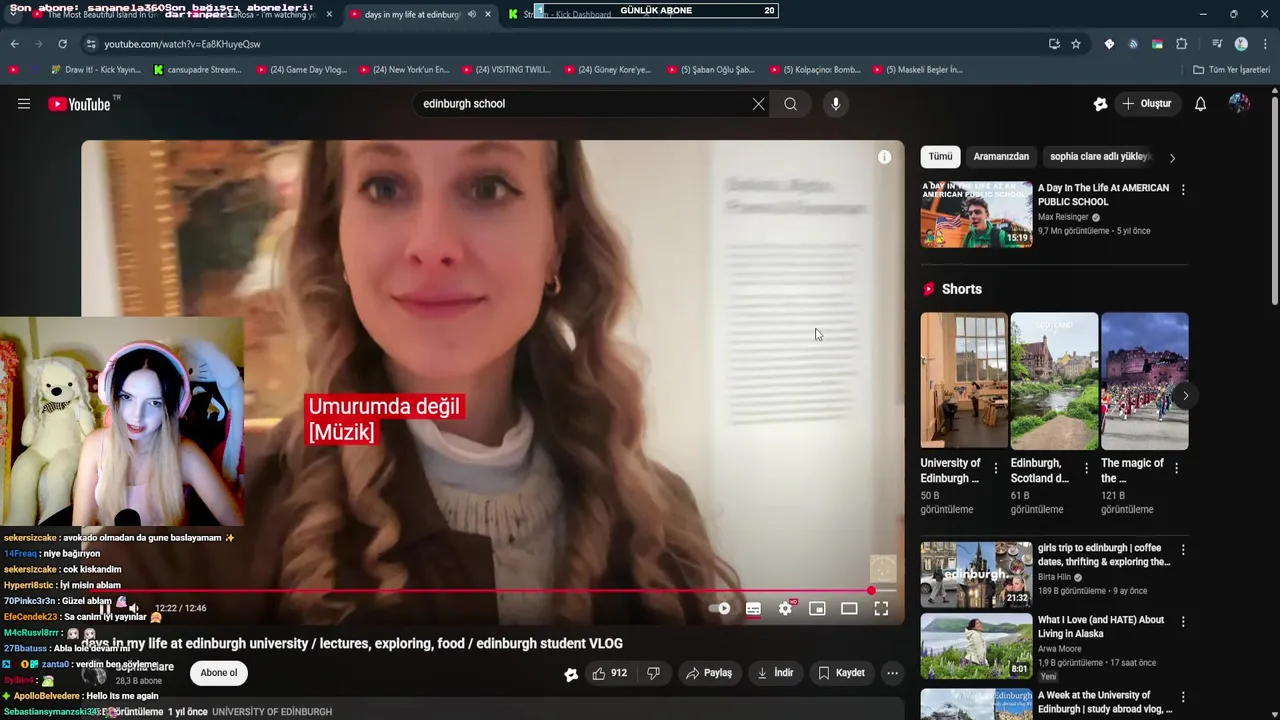
Task: Dislike the video thumbs down
Action: point(653,673)
